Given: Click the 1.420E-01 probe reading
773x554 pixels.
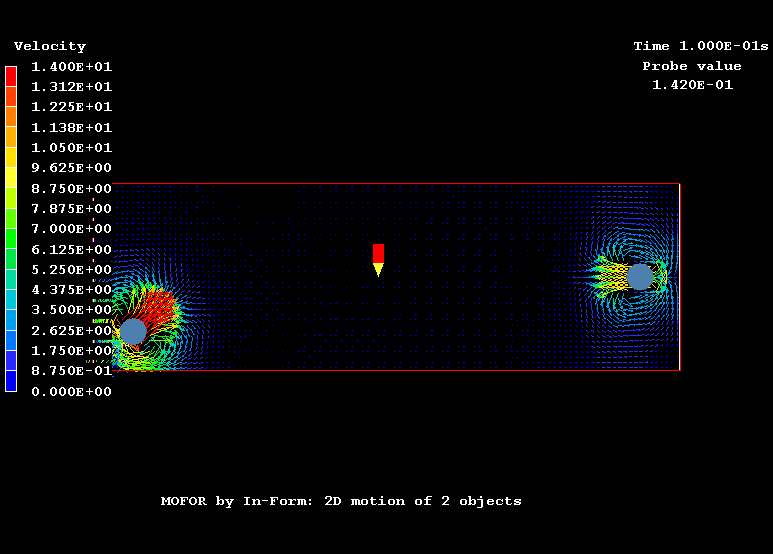Looking at the screenshot, I should (692, 85).
